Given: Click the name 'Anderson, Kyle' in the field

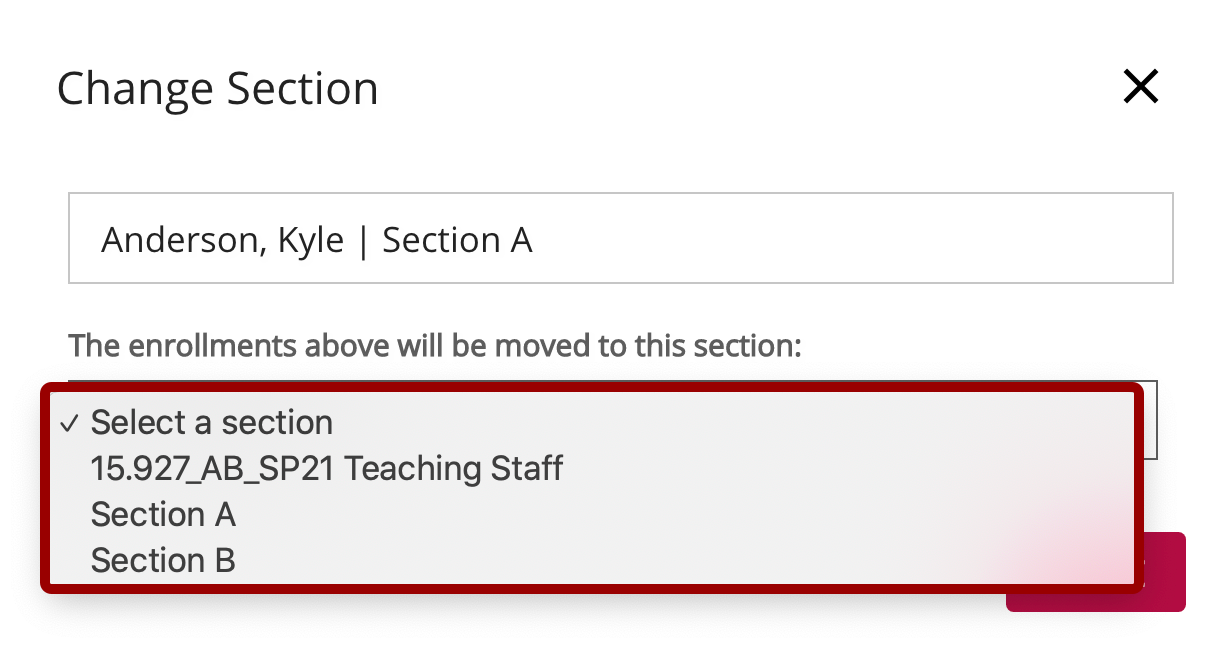Looking at the screenshot, I should 222,241.
